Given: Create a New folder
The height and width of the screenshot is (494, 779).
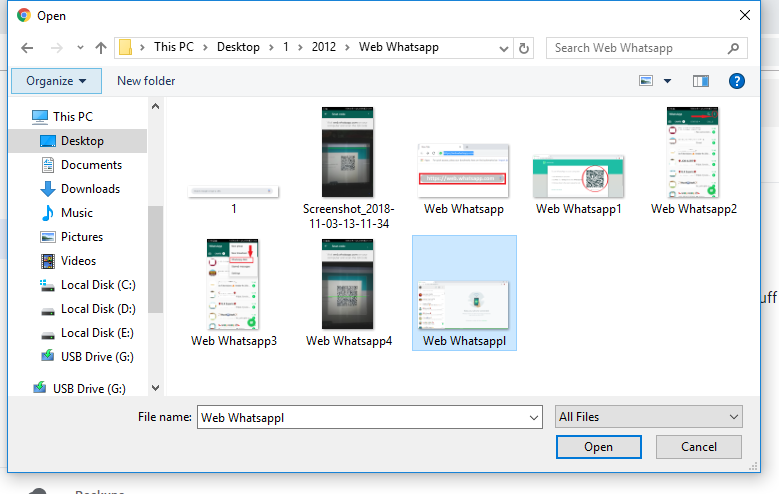Looking at the screenshot, I should tap(146, 81).
